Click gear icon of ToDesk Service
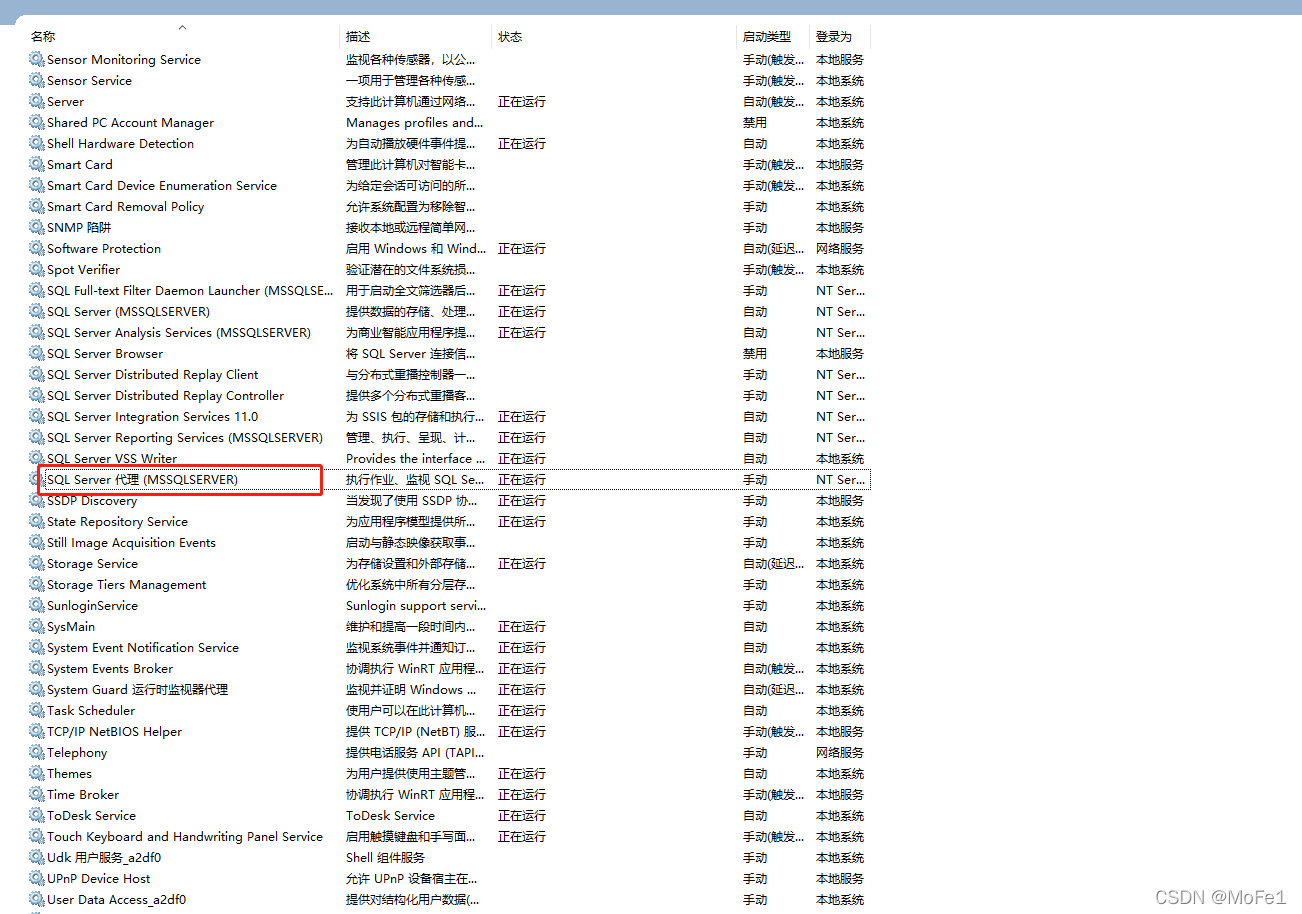 point(37,815)
